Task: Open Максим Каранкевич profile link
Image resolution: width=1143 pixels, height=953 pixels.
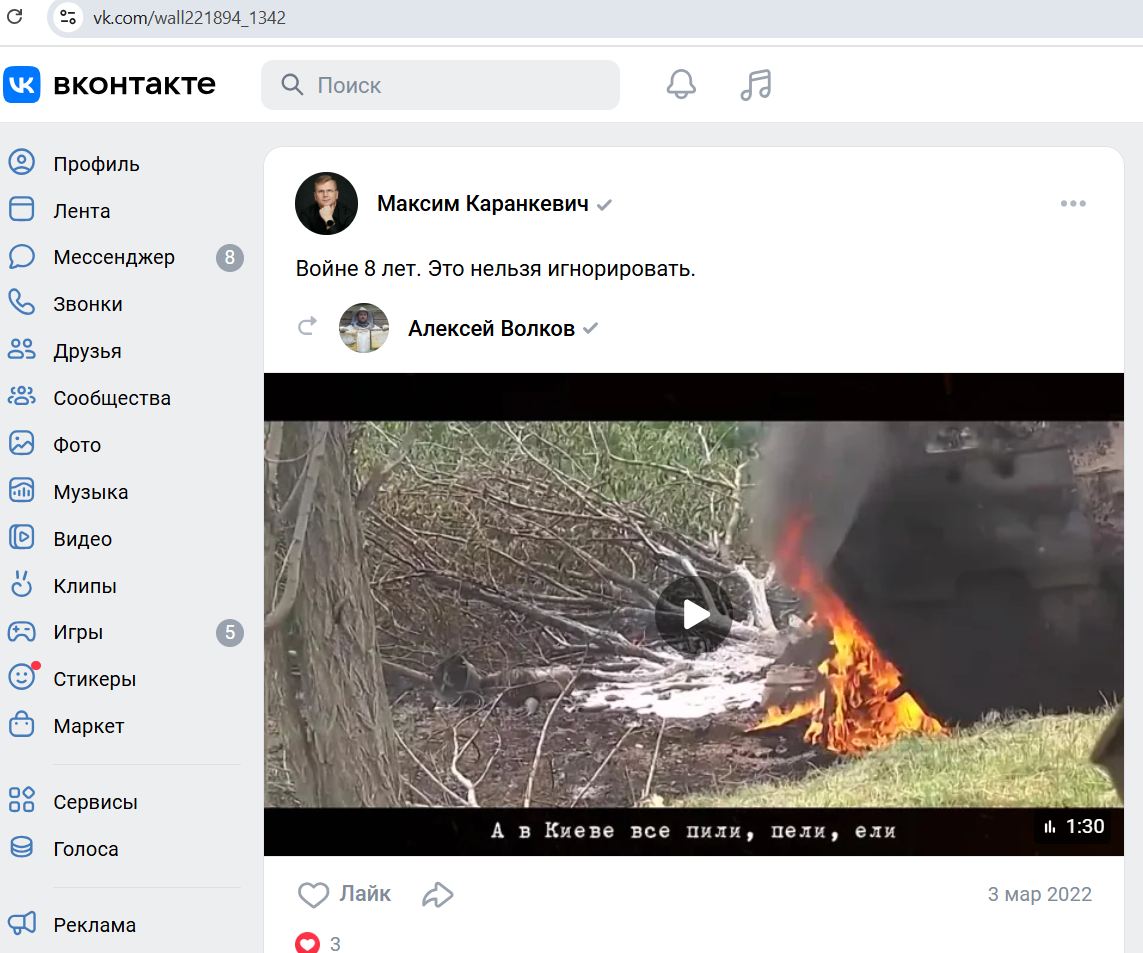Action: (x=482, y=204)
